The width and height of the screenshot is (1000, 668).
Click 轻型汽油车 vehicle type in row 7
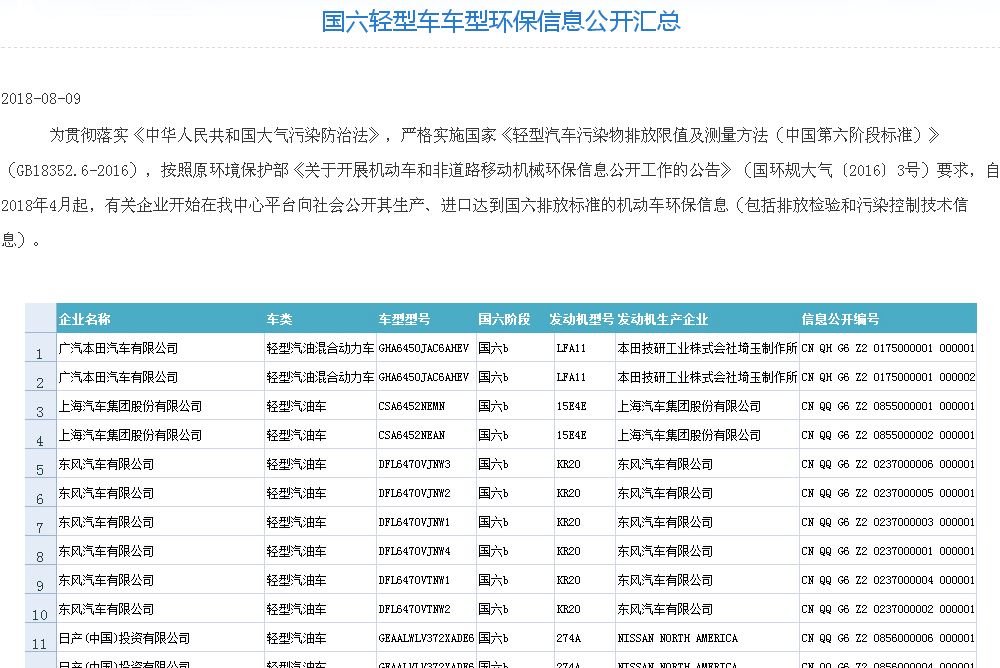(297, 523)
